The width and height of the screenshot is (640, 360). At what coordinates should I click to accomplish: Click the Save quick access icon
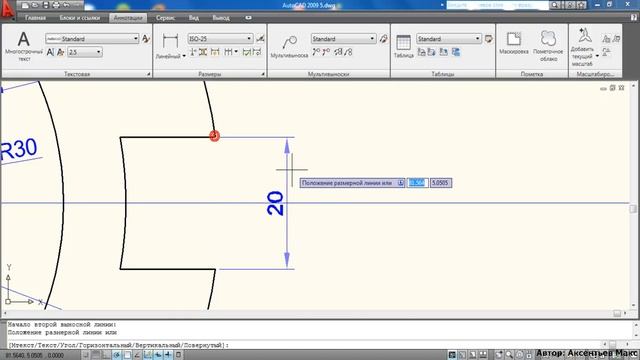point(46,5)
